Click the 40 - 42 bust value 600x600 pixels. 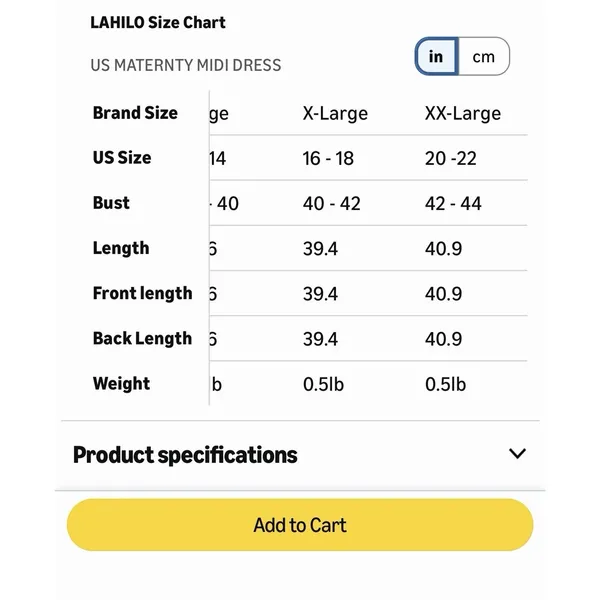point(332,204)
